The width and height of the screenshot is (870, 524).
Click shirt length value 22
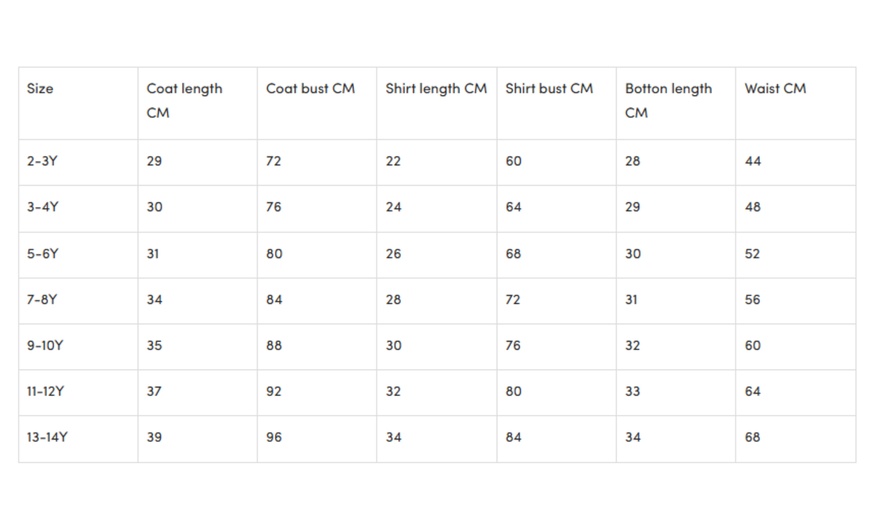(393, 161)
